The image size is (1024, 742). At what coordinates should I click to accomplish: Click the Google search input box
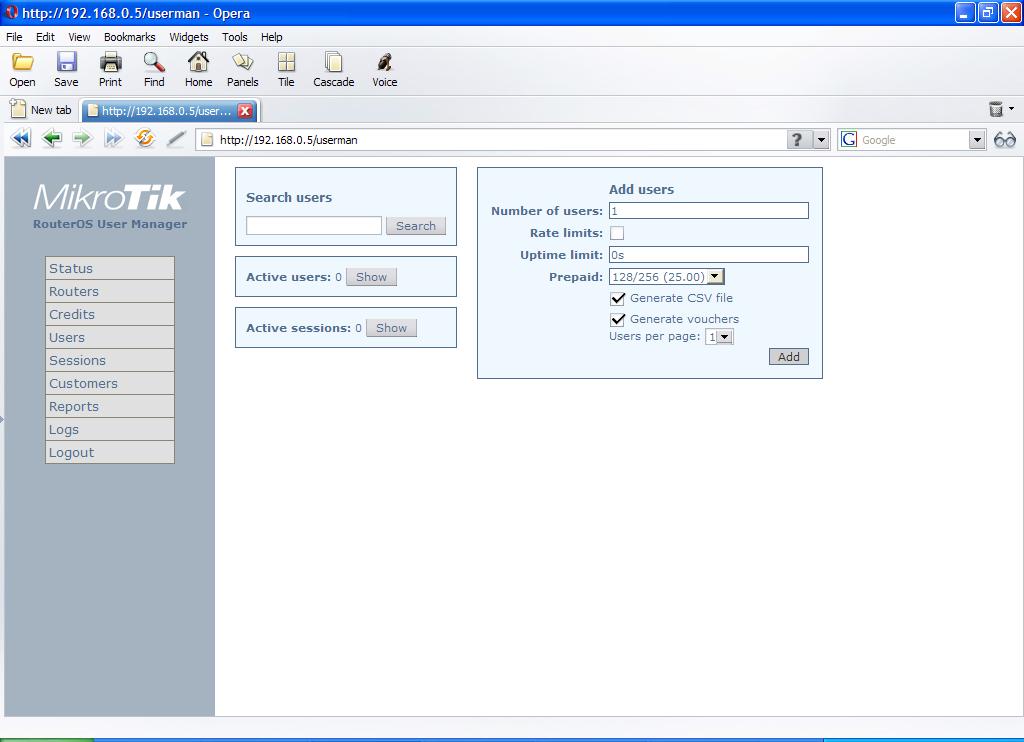pos(913,140)
